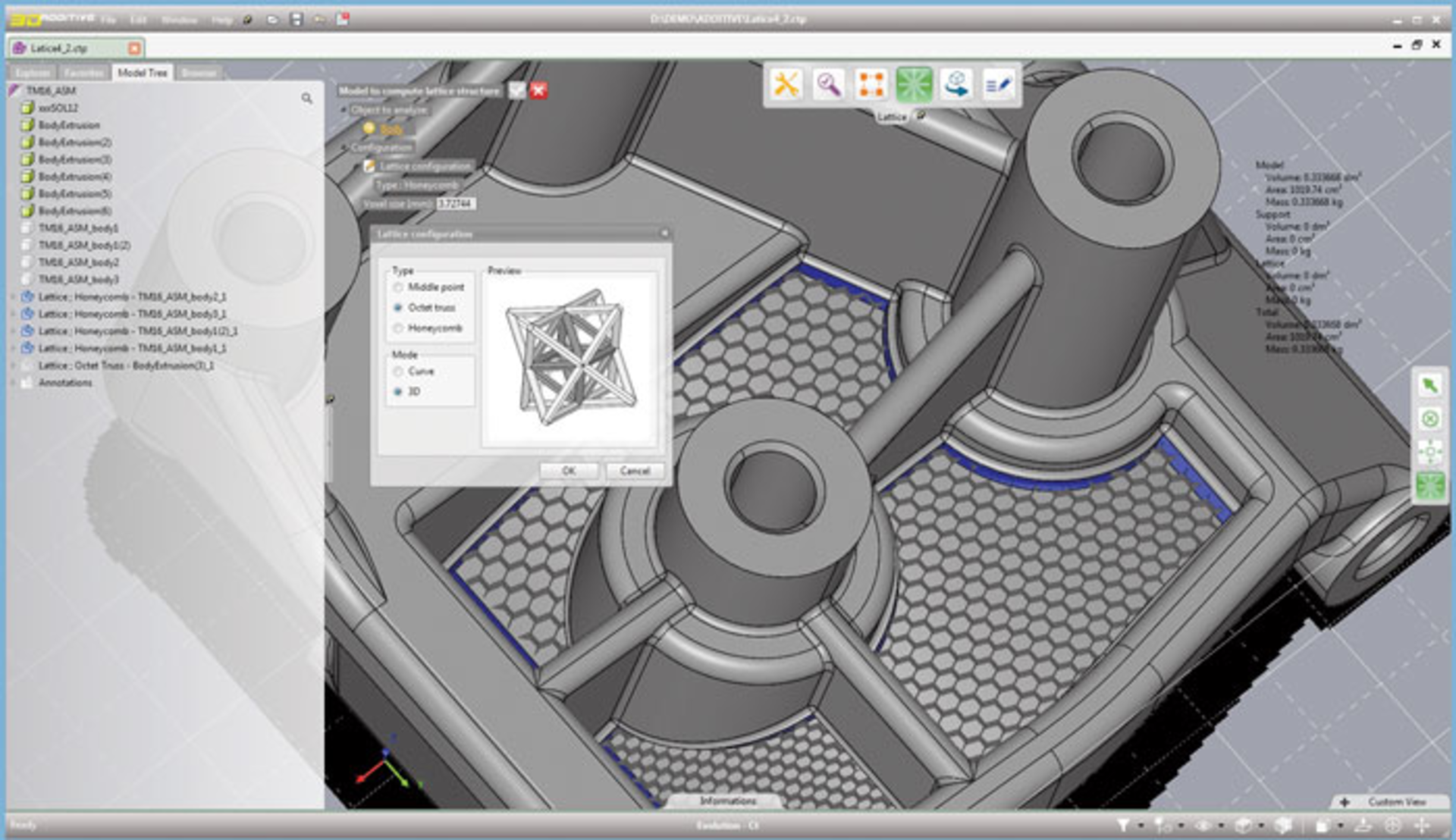Confirm lattice settings with the OK button
Image resolution: width=1456 pixels, height=840 pixels.
coord(568,471)
